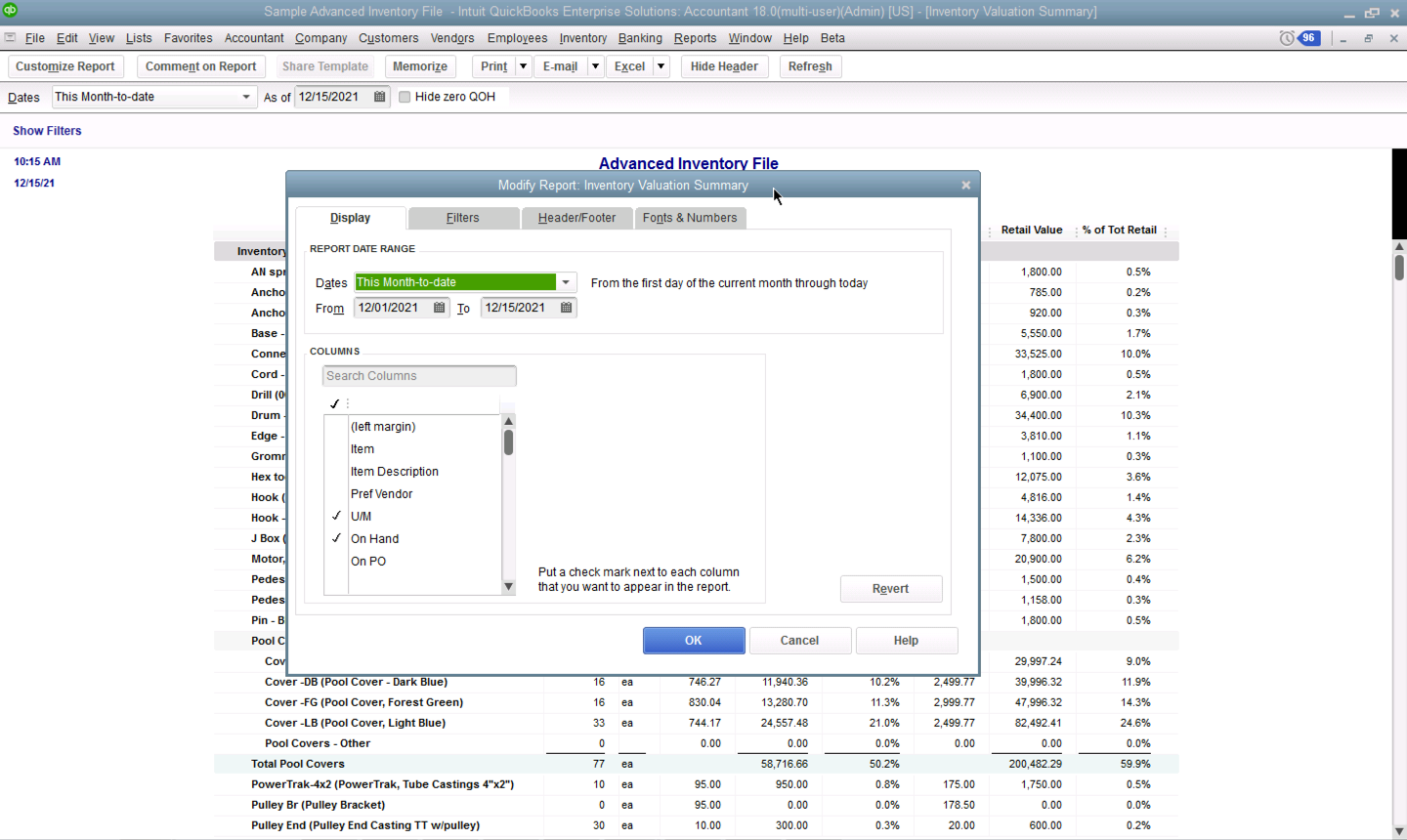Open calendar picker next to From date
The width and height of the screenshot is (1407, 840).
439,308
